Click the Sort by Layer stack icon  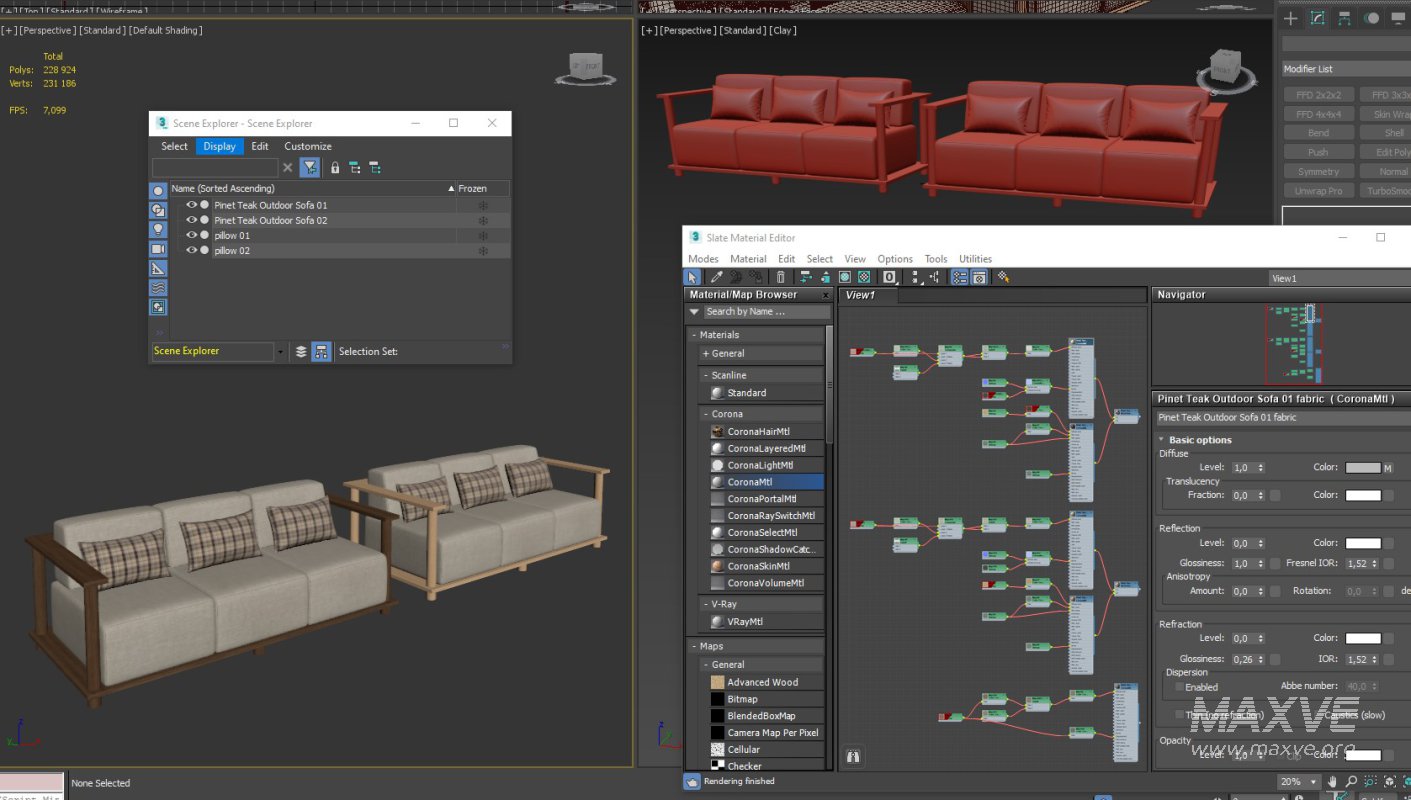(x=301, y=351)
